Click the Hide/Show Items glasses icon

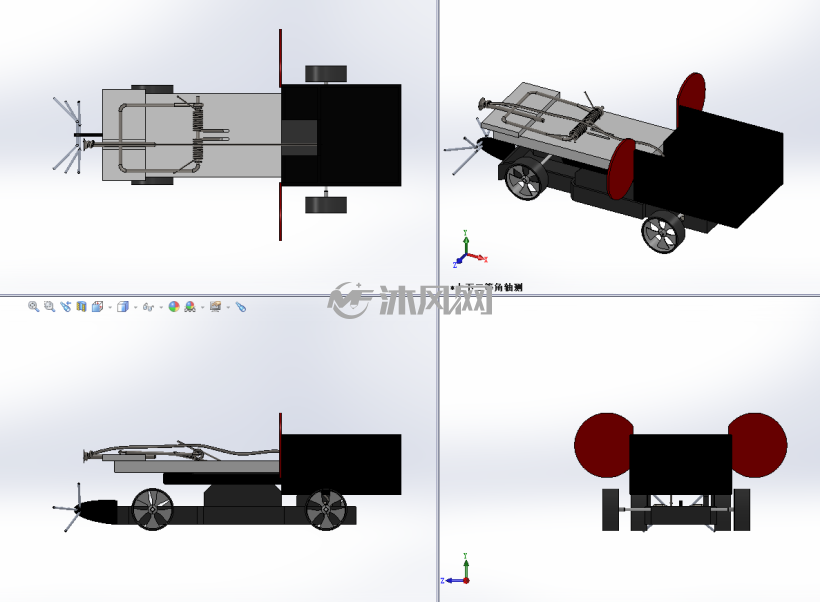[148, 307]
